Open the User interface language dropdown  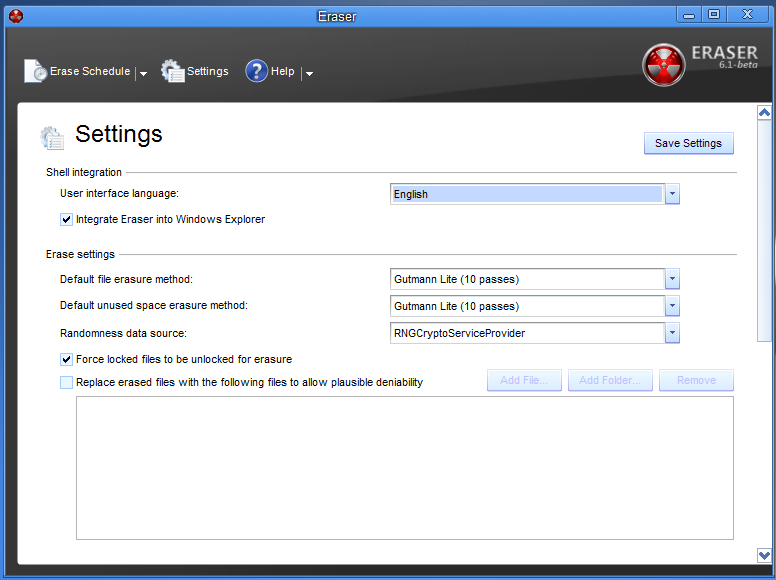click(x=672, y=194)
